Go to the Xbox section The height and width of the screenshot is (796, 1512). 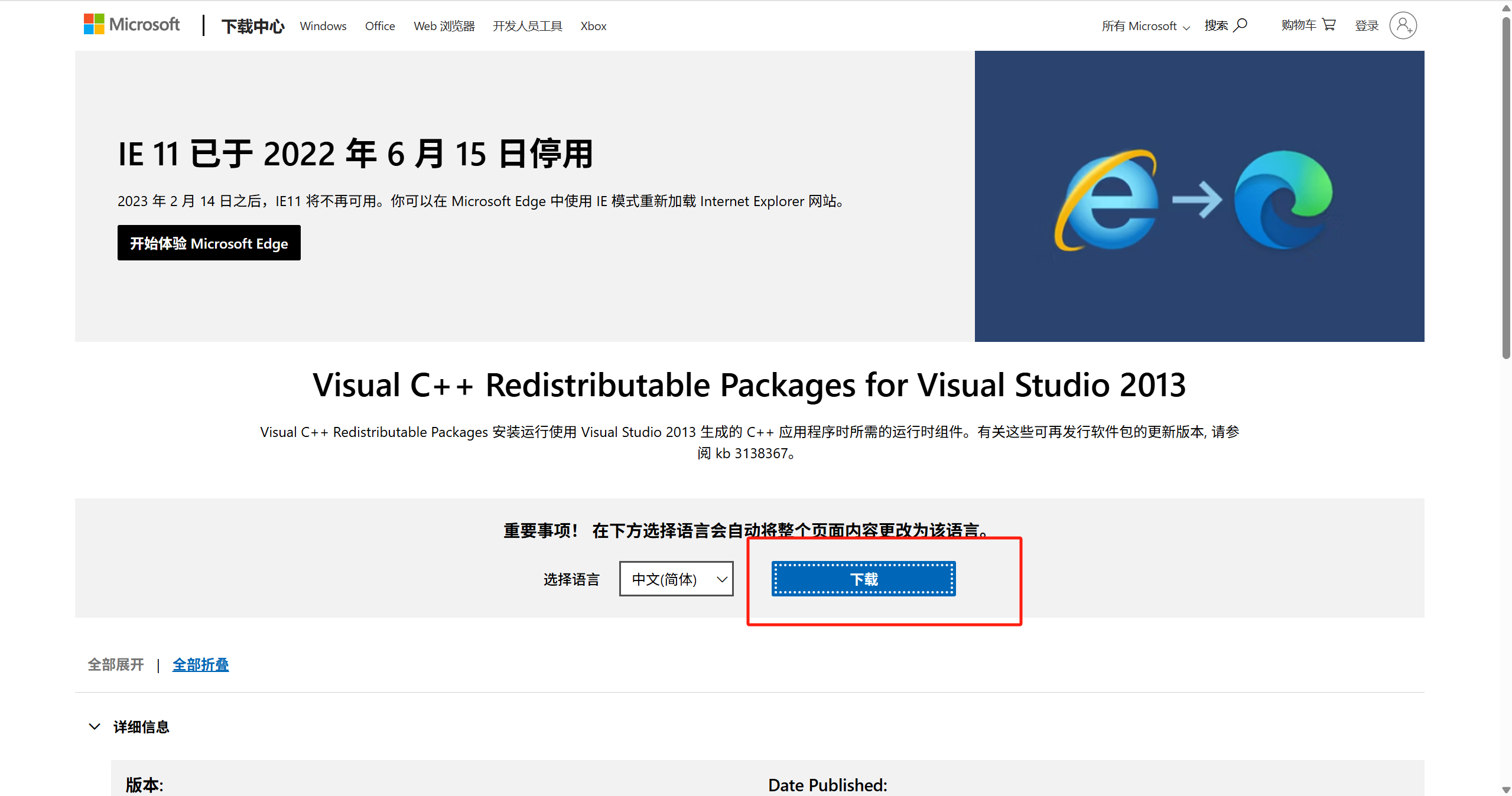point(593,25)
